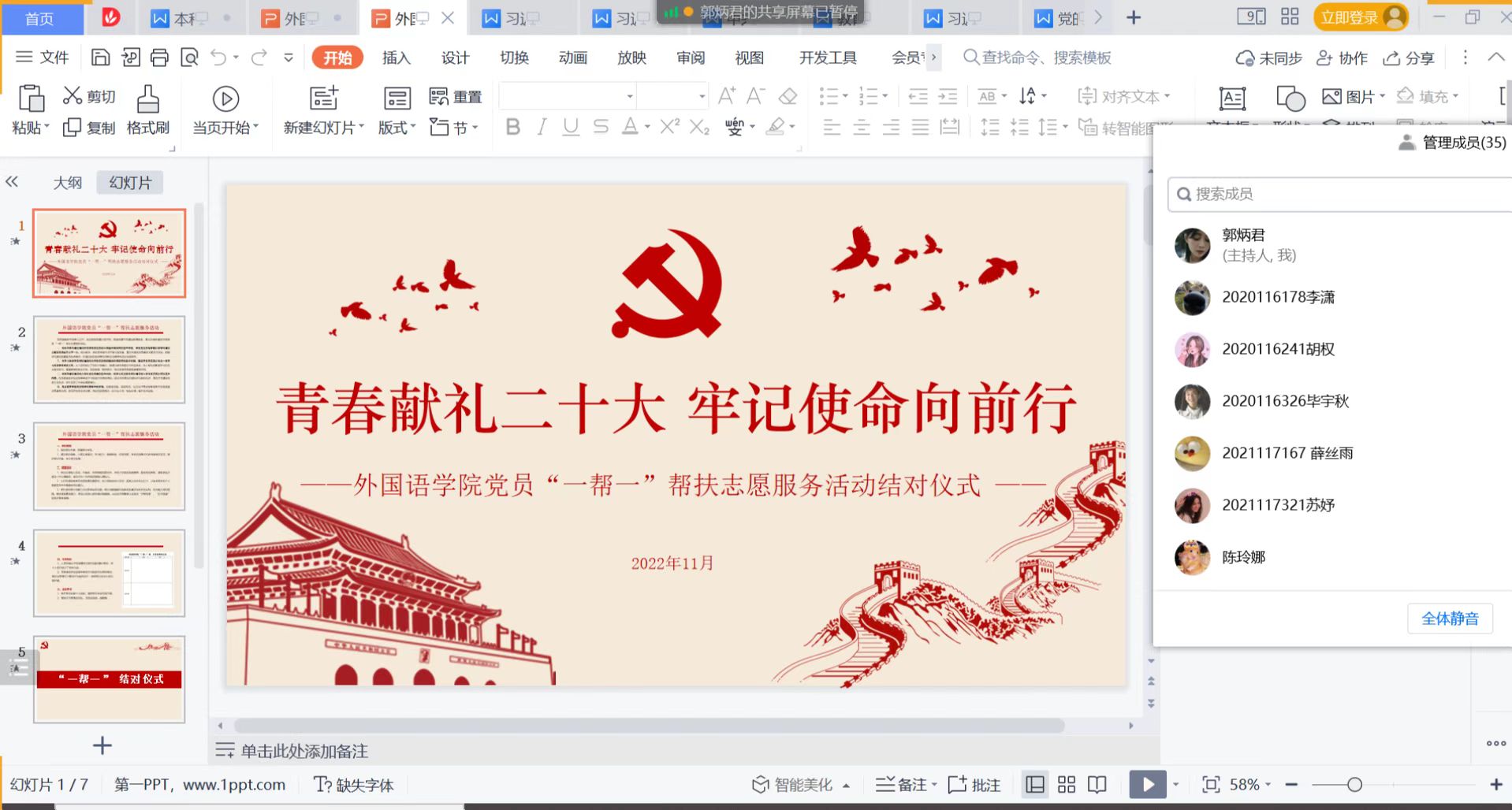
Task: Expand bullet list dropdown
Action: [845, 96]
